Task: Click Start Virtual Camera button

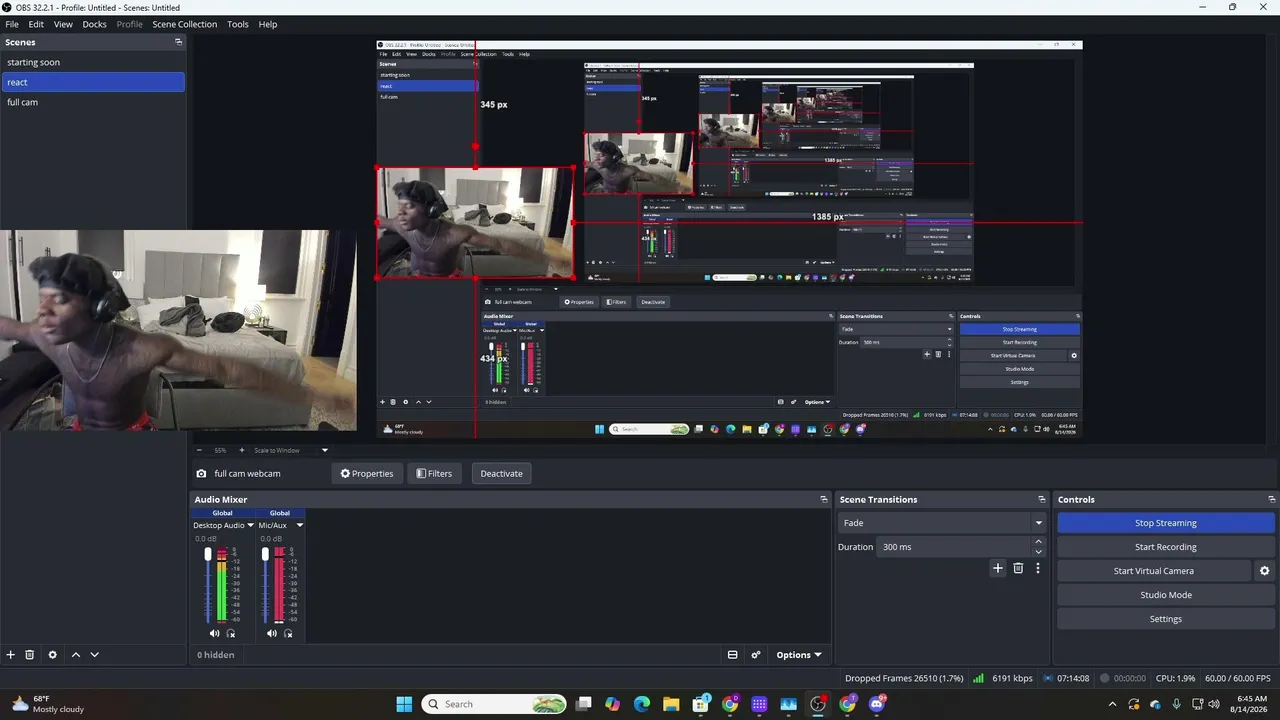Action: point(1153,571)
